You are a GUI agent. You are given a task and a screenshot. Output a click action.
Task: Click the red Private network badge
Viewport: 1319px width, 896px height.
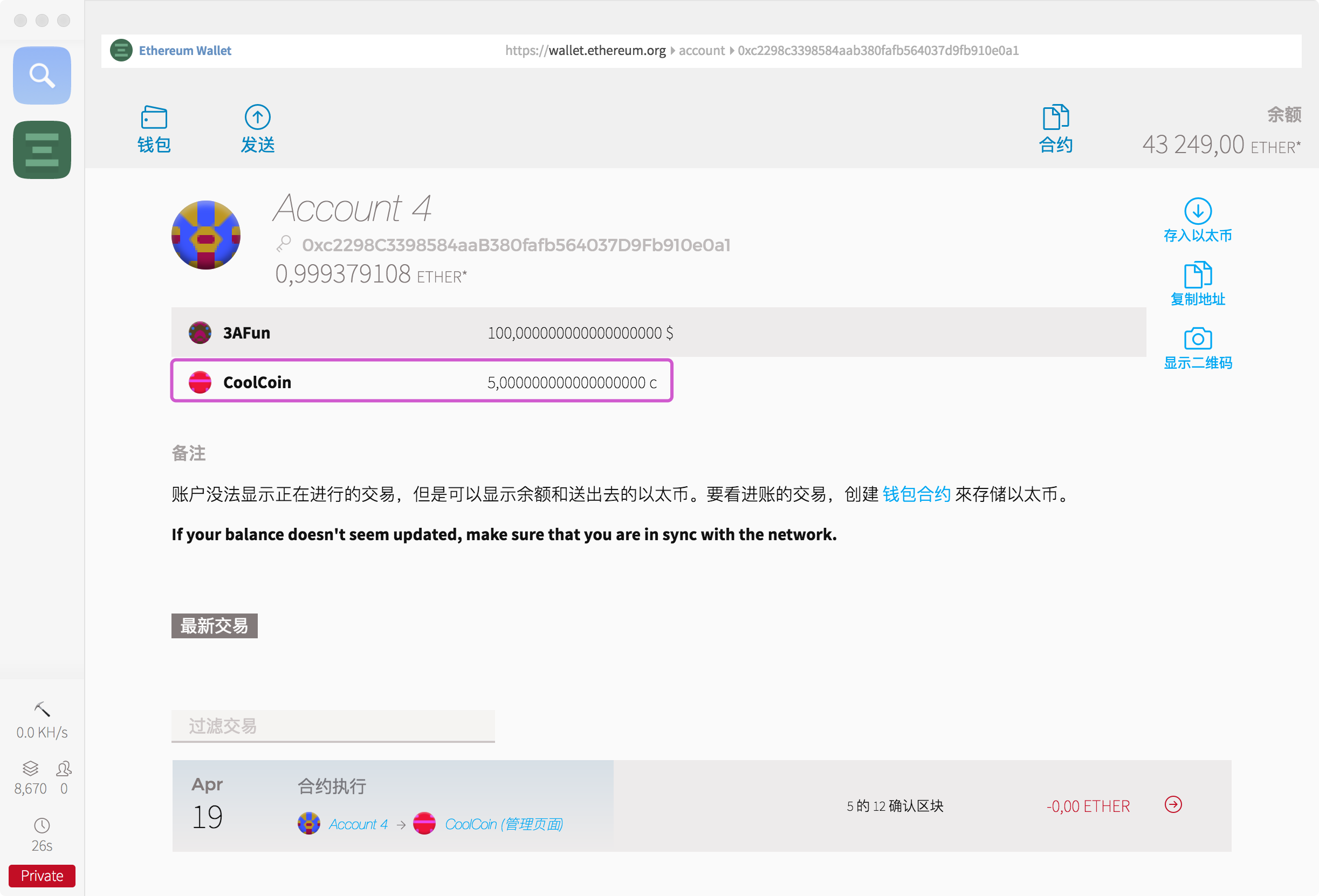coord(42,876)
